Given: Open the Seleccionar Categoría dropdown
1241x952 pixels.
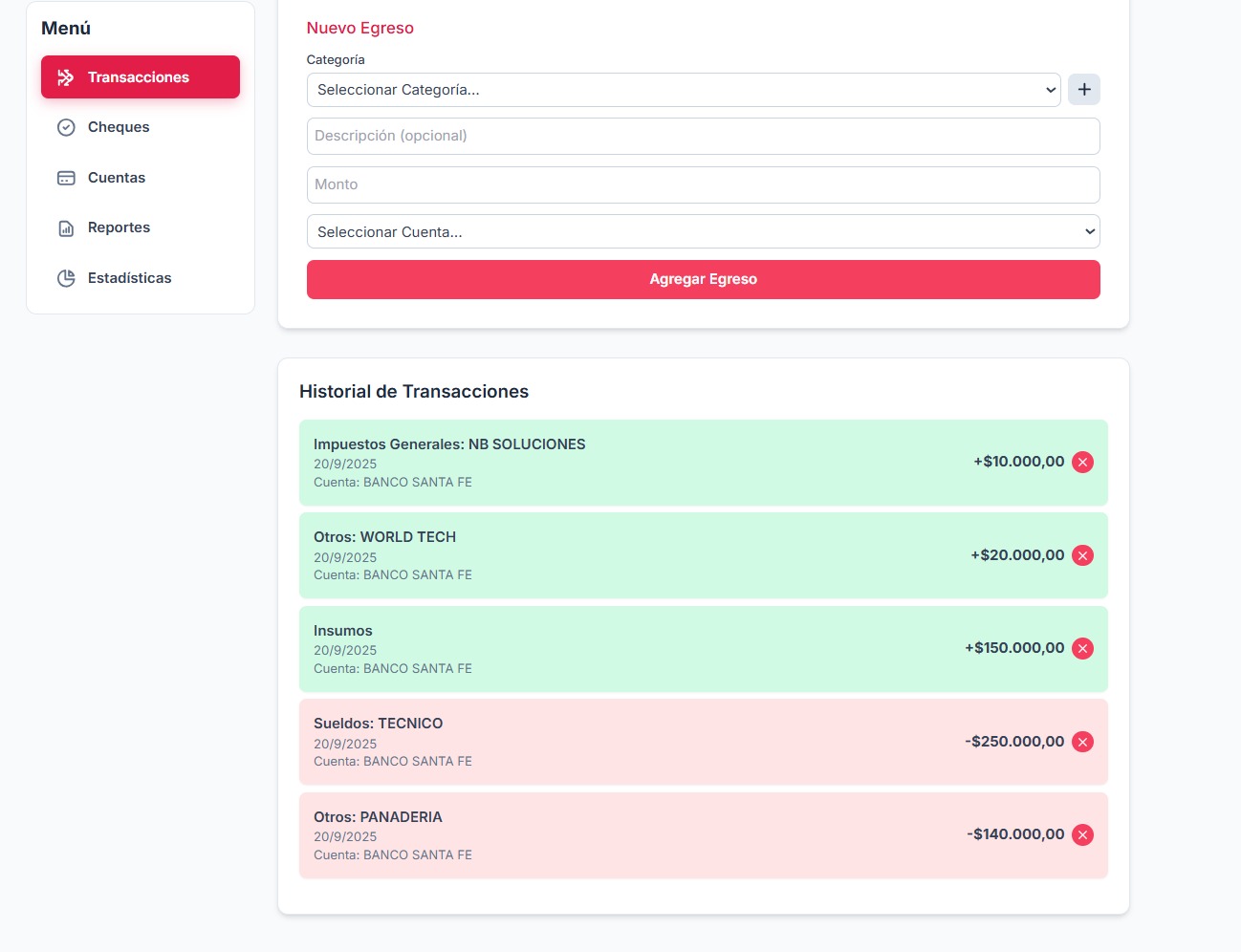Looking at the screenshot, I should (x=683, y=90).
